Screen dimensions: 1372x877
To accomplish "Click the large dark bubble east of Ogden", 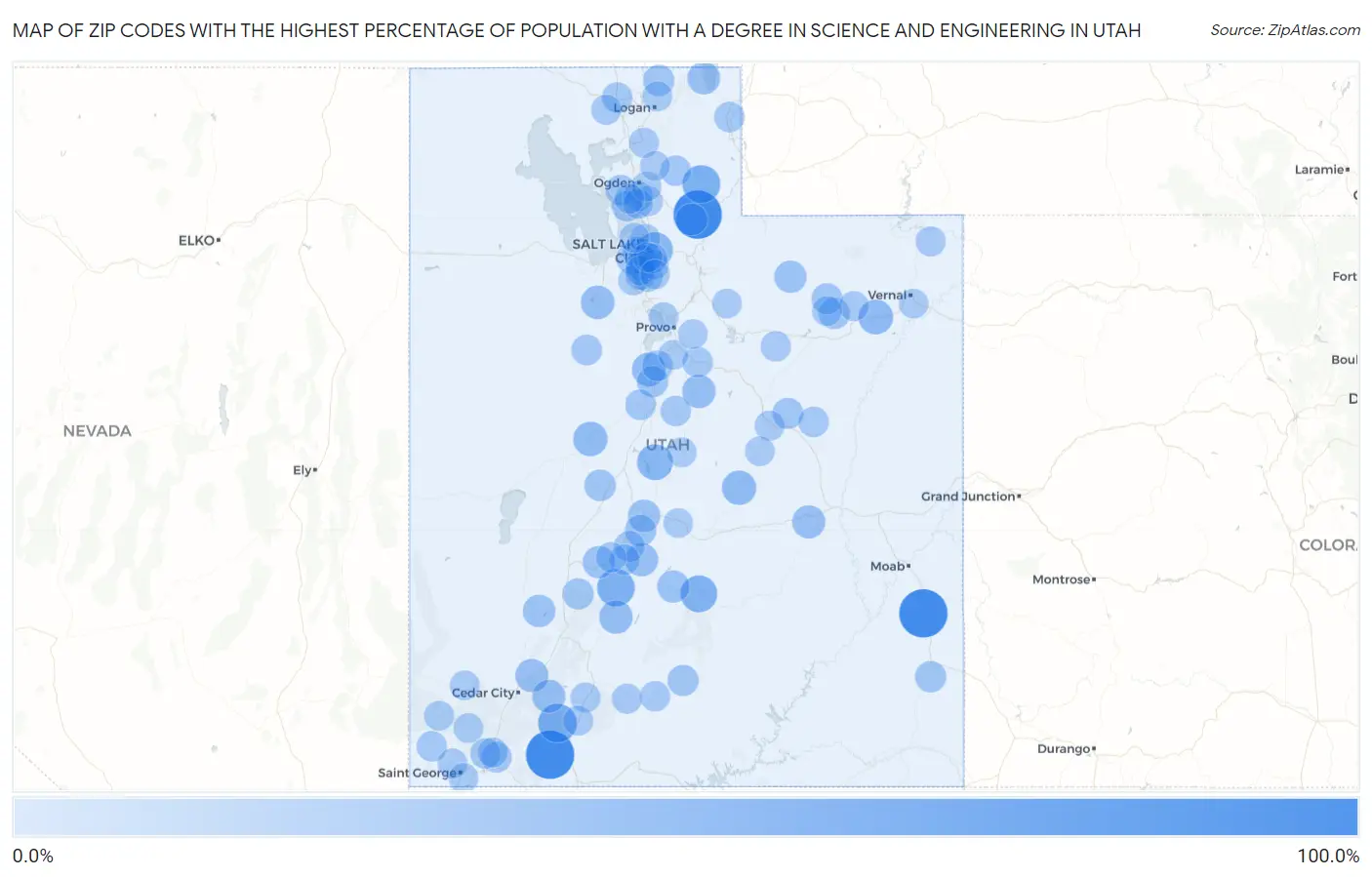I will [x=698, y=216].
